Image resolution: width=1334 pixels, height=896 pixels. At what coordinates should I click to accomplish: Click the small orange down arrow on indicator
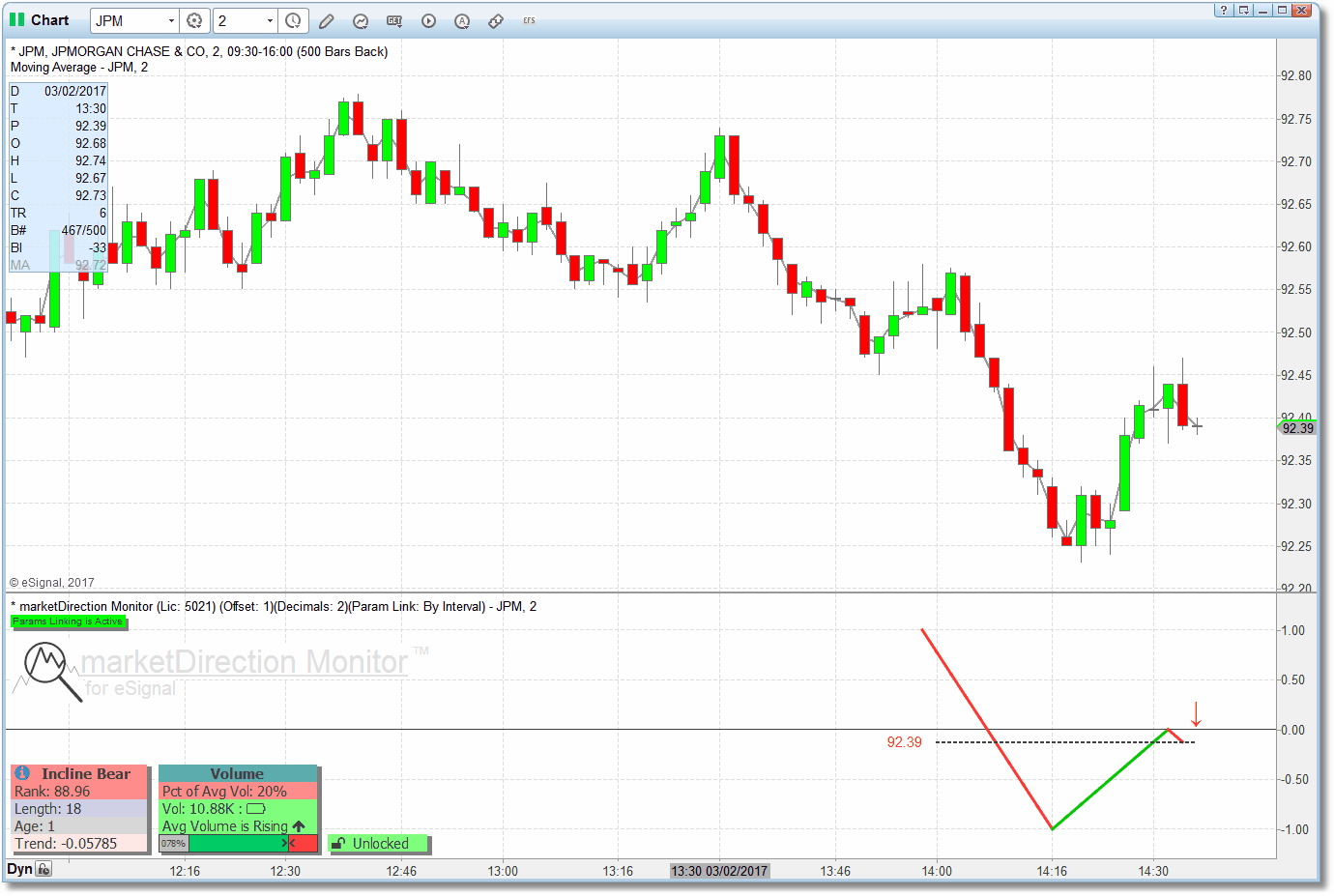coord(1196,714)
